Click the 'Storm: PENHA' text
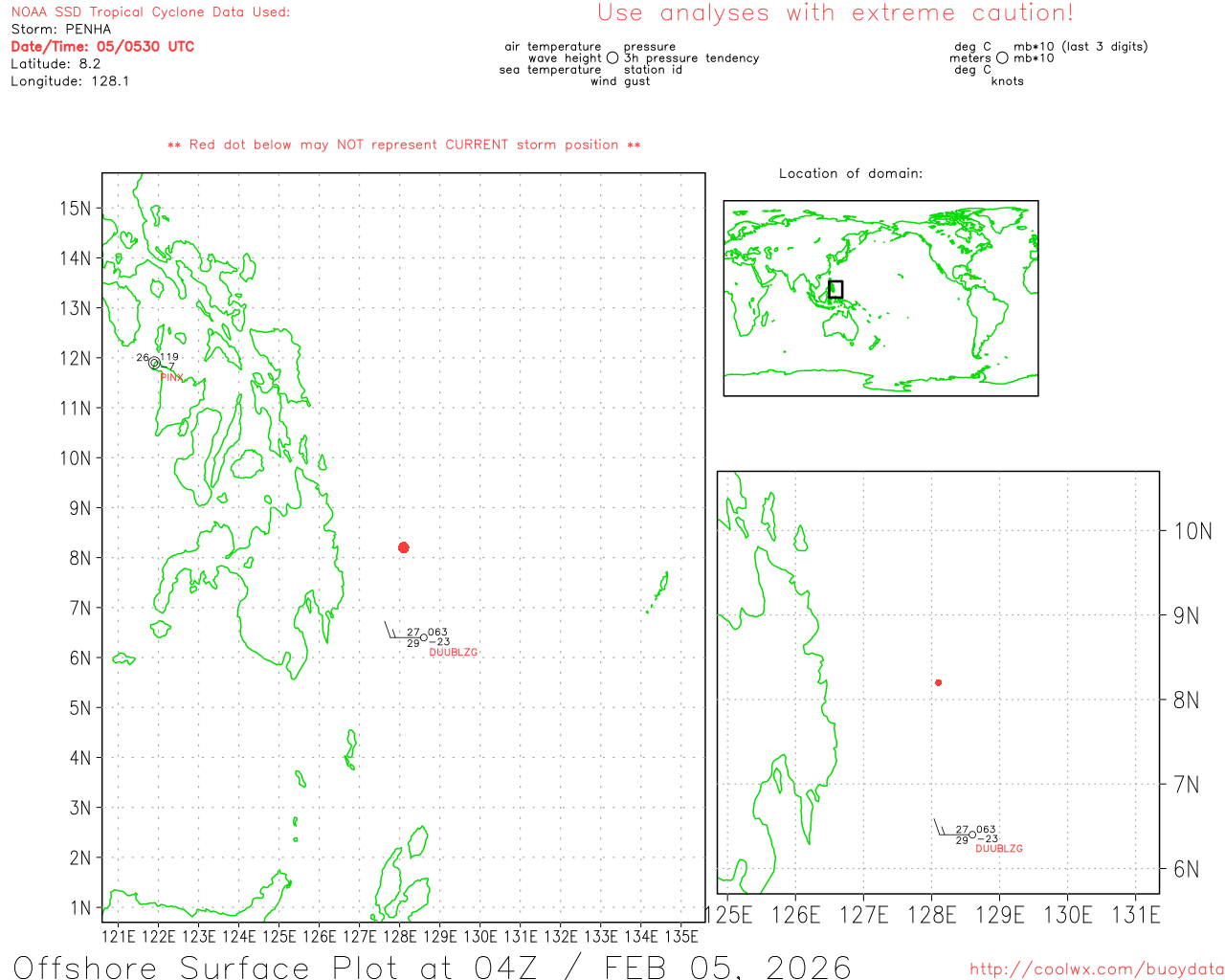This screenshot has height=980, width=1225. pos(61,29)
